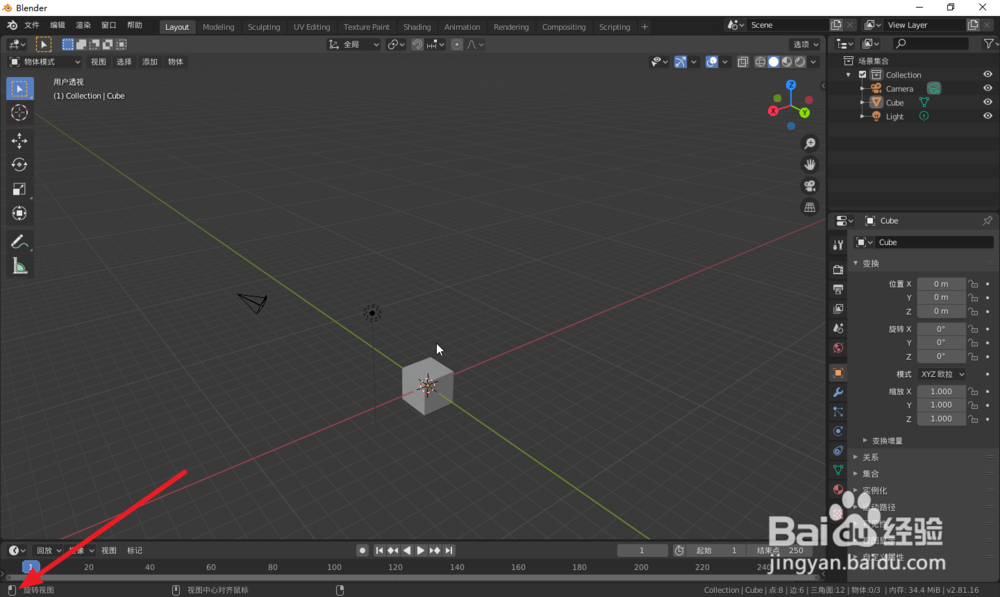Open the Render properties tab icon

click(838, 270)
